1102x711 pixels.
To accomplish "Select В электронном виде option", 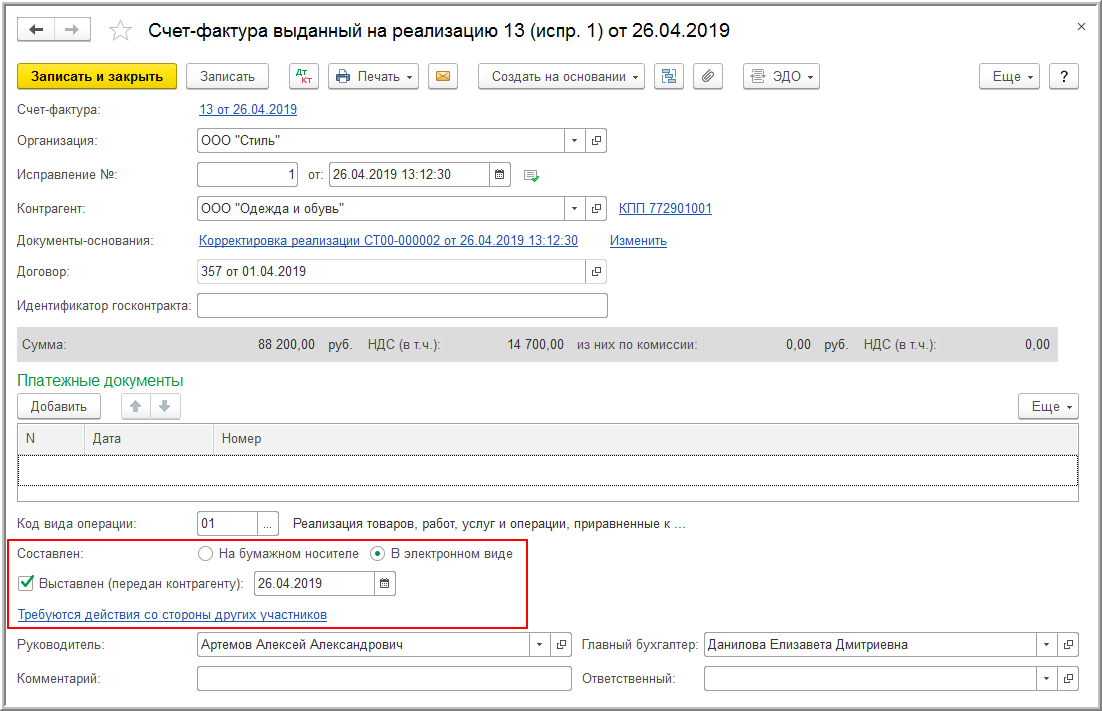I will pos(378,554).
